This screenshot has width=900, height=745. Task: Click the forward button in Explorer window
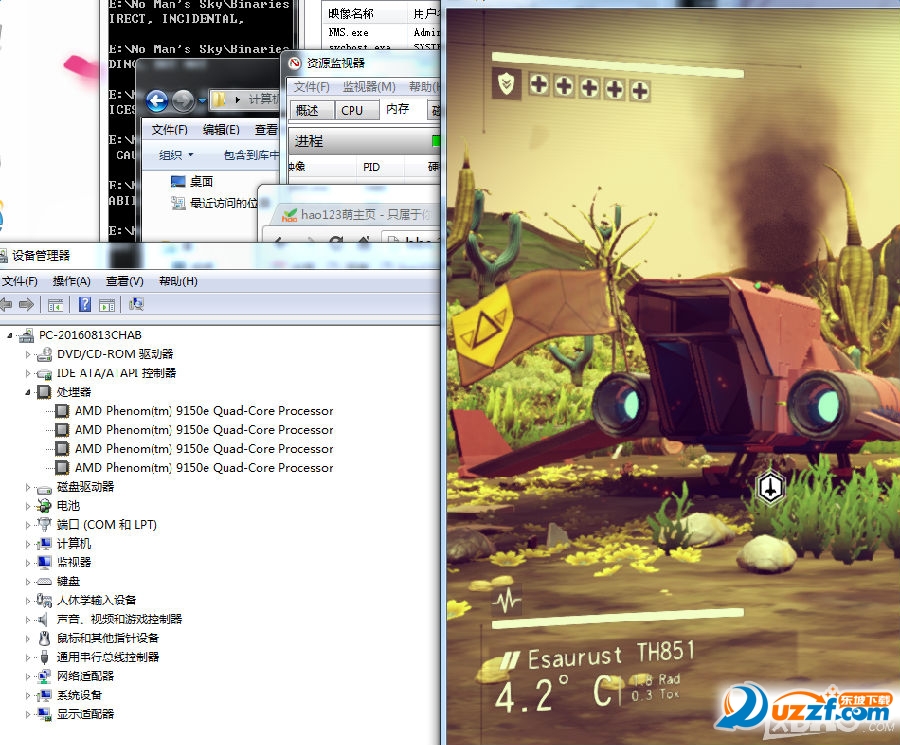point(183,102)
